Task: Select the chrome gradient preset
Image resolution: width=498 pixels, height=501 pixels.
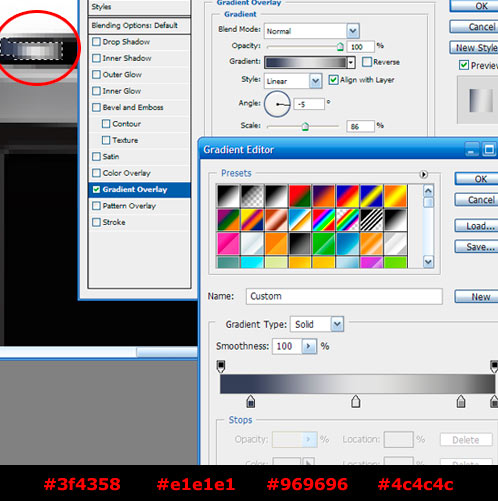Action: click(x=300, y=220)
